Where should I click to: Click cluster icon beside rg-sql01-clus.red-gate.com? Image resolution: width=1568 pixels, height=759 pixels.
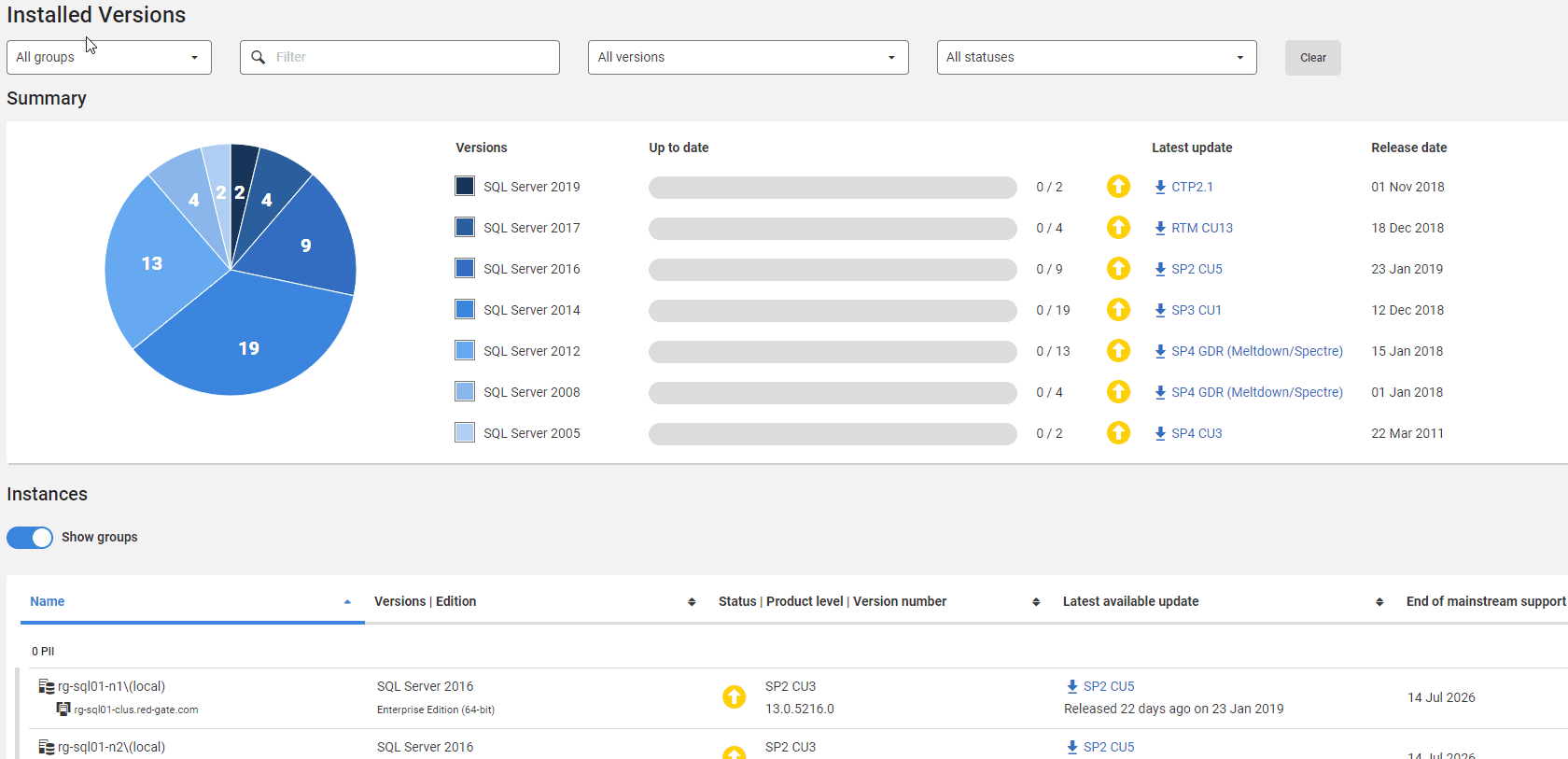click(x=63, y=710)
